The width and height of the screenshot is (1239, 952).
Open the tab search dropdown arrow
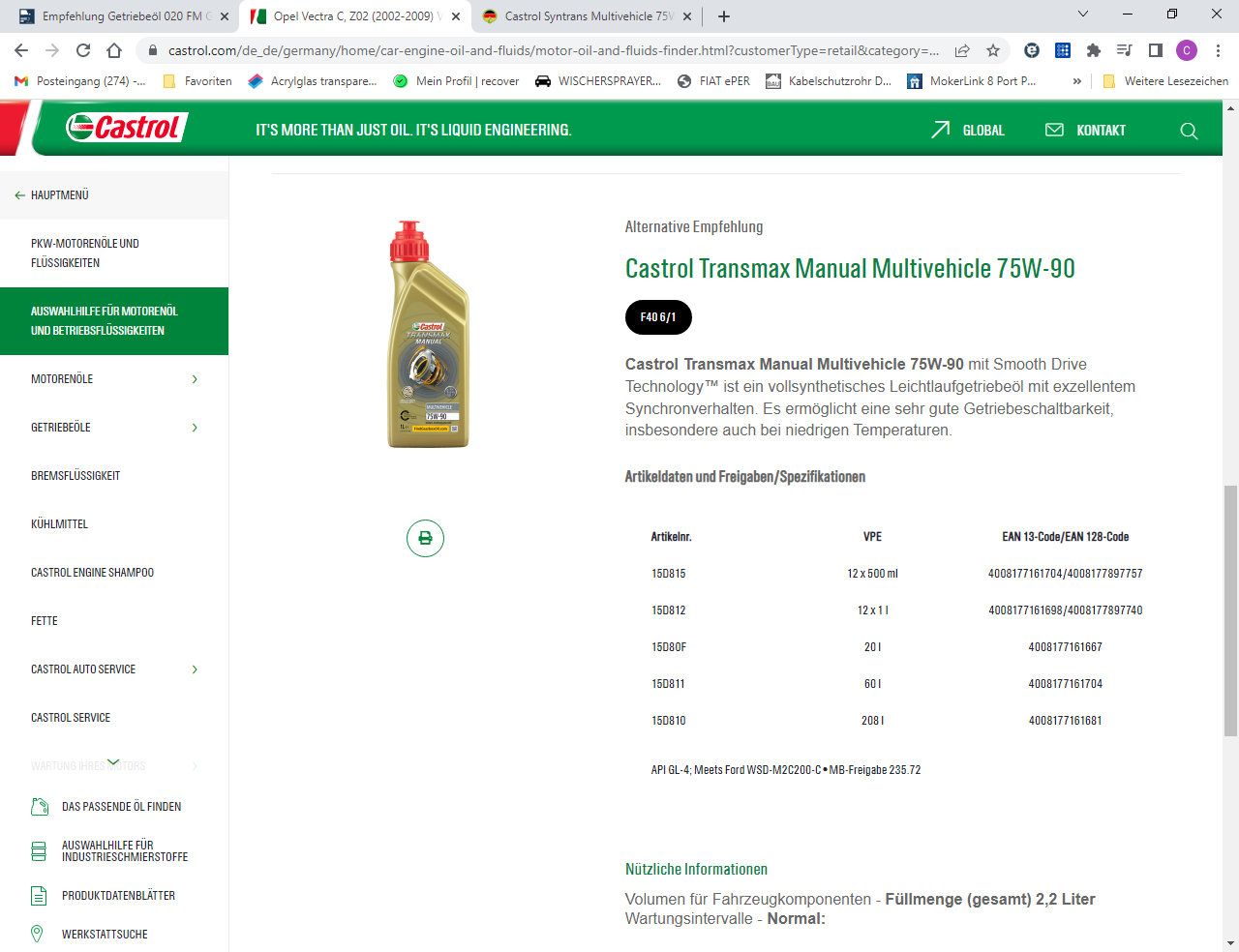pos(1083,14)
